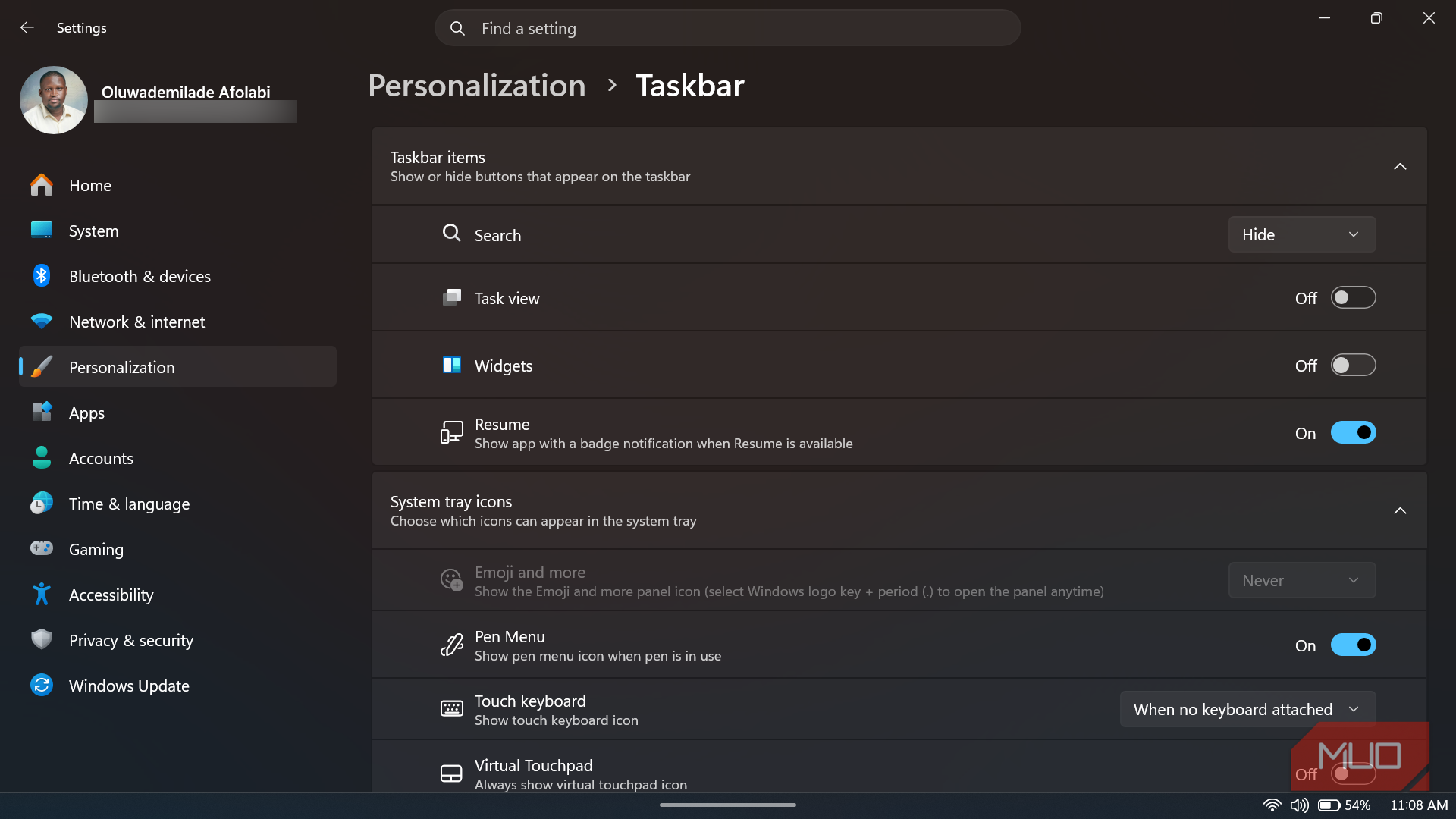
Task: Collapse the System tray icons section
Action: click(1400, 510)
